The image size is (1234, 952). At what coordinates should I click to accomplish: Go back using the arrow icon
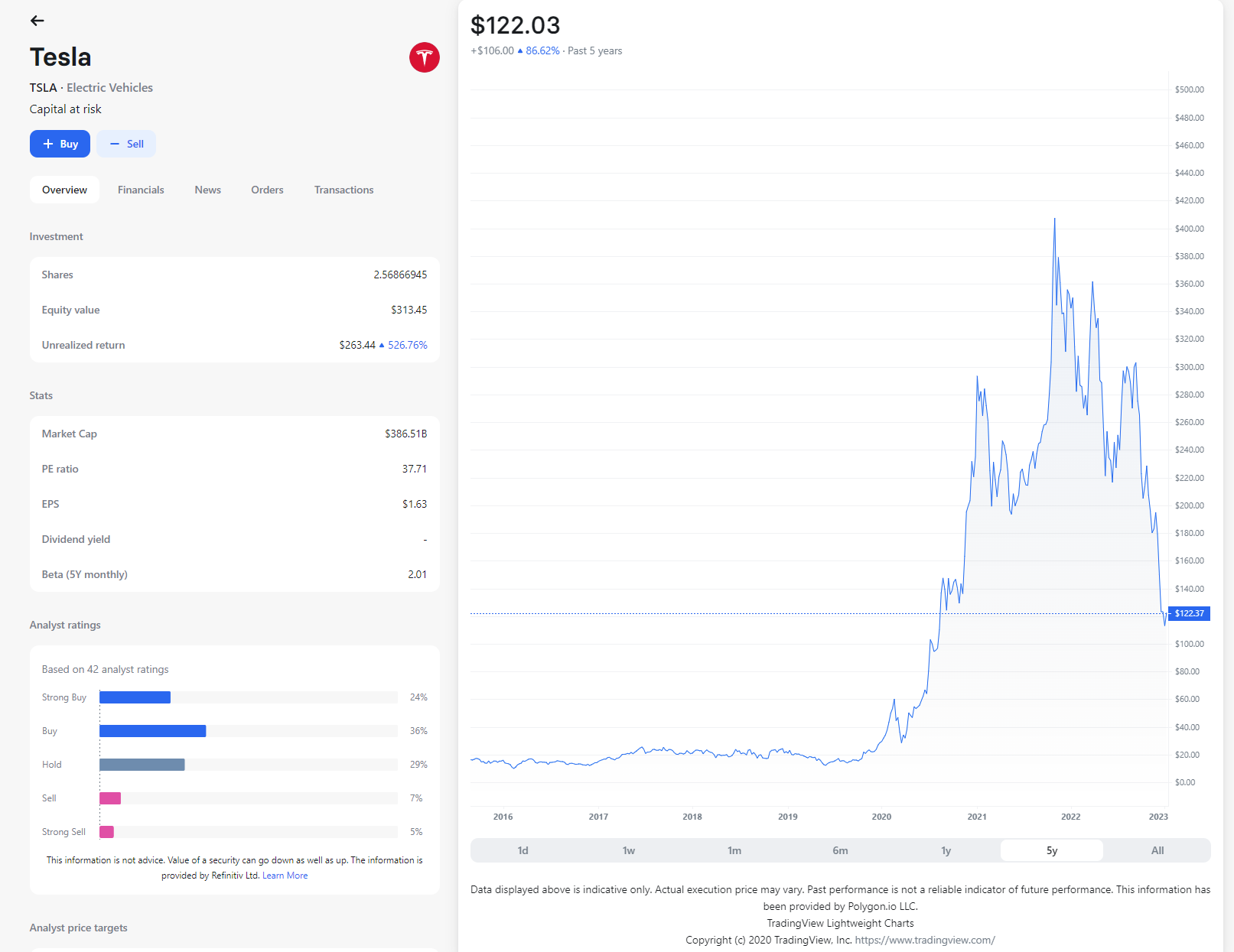pos(37,21)
